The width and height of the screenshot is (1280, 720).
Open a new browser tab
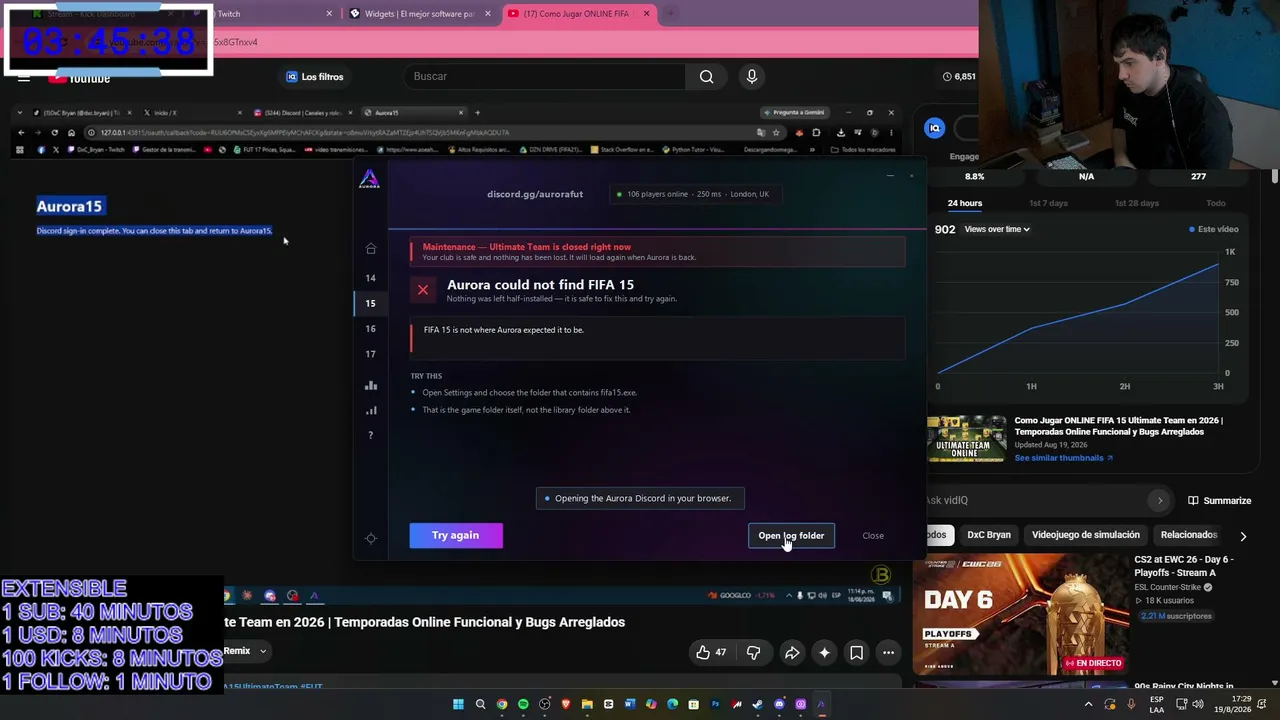tap(670, 14)
